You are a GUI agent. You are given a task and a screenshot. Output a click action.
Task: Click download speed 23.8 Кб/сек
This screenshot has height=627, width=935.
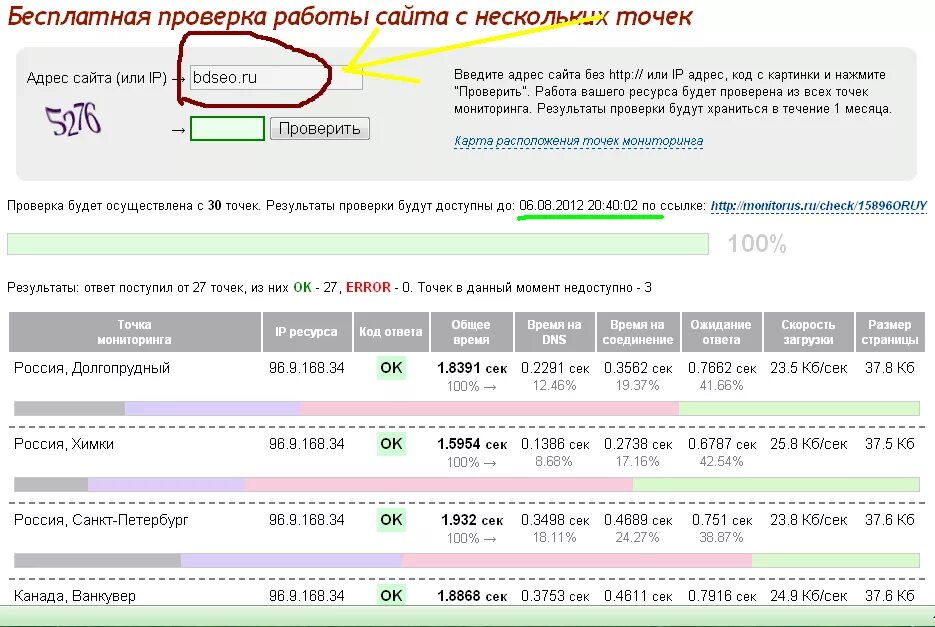click(809, 520)
